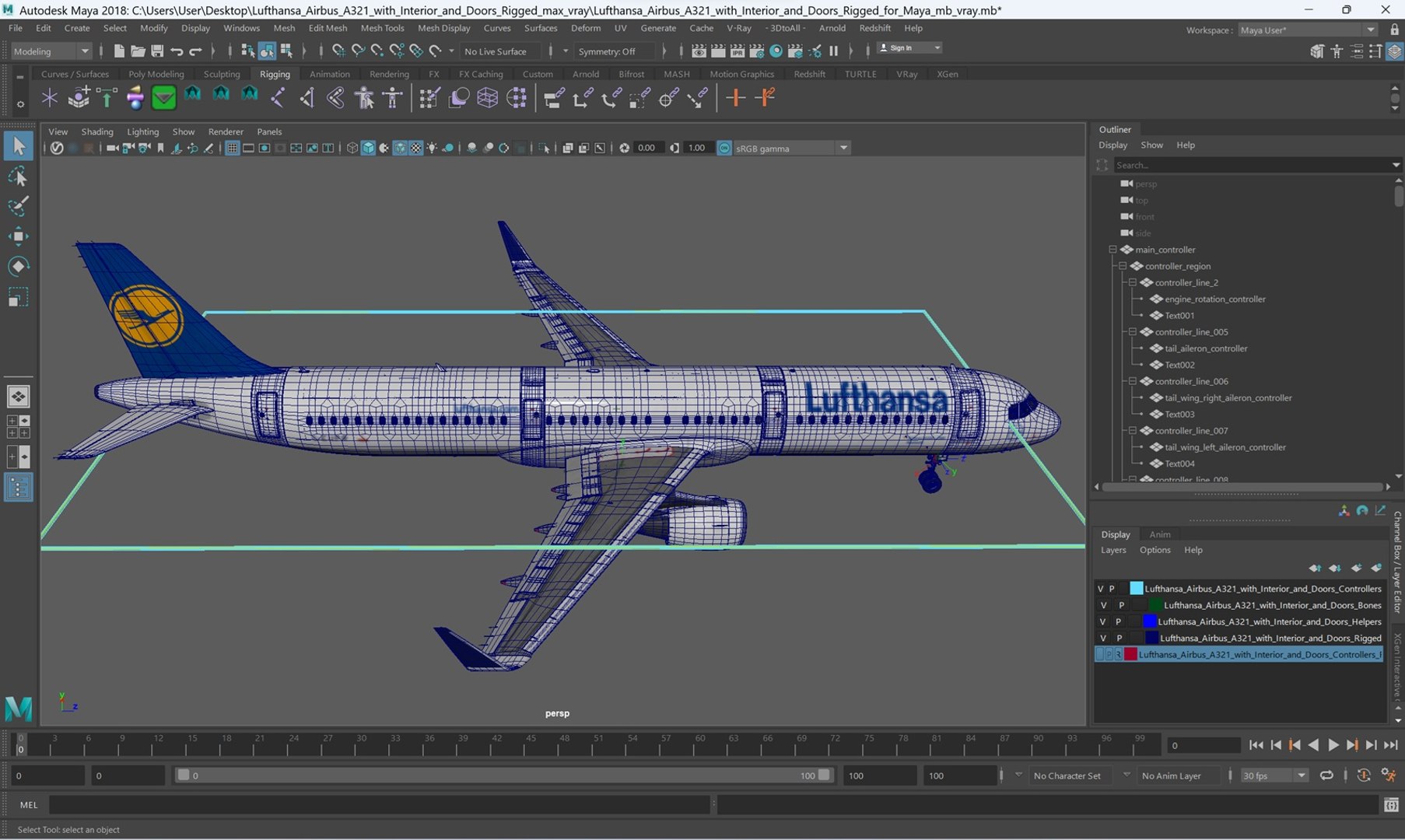Viewport: 1405px width, 840px height.
Task: Open the viewport Shading menu
Action: 97,131
